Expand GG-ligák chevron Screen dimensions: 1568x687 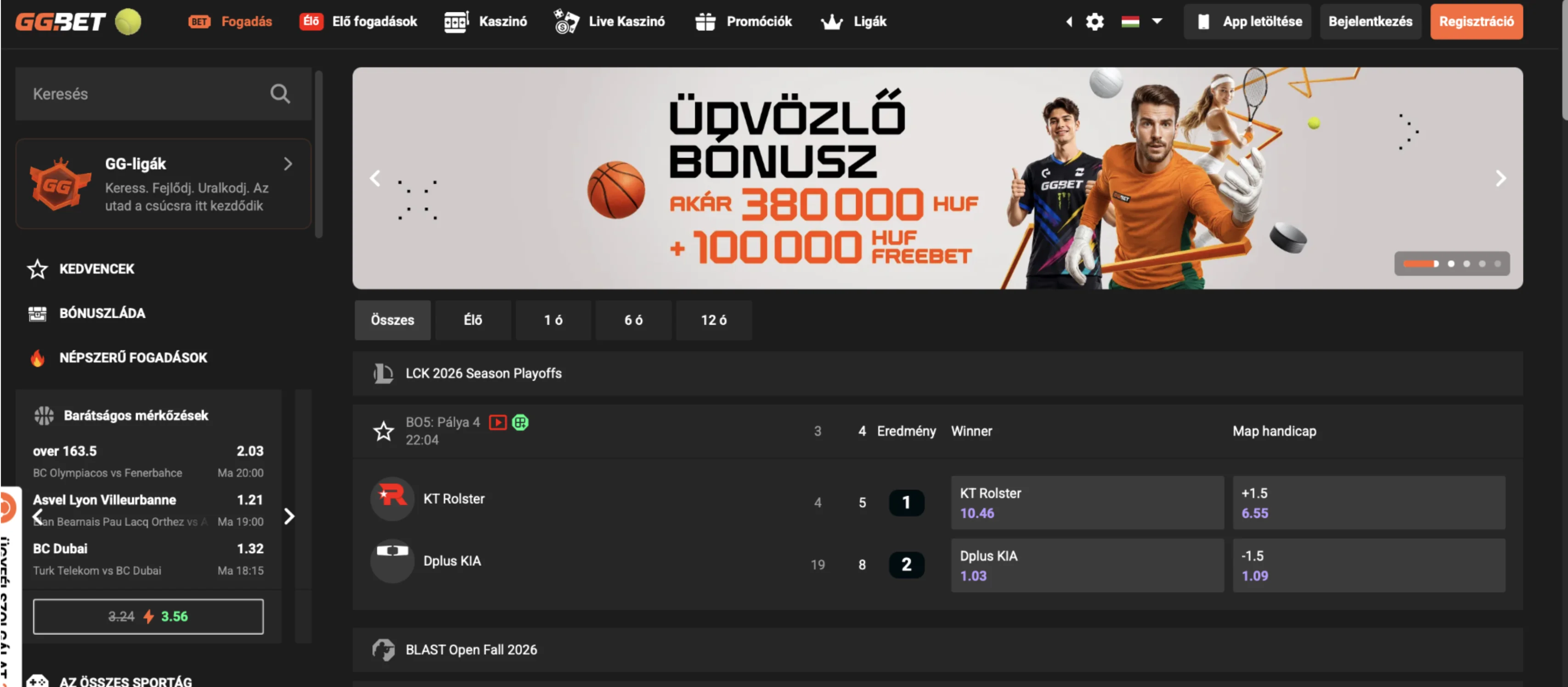point(288,163)
